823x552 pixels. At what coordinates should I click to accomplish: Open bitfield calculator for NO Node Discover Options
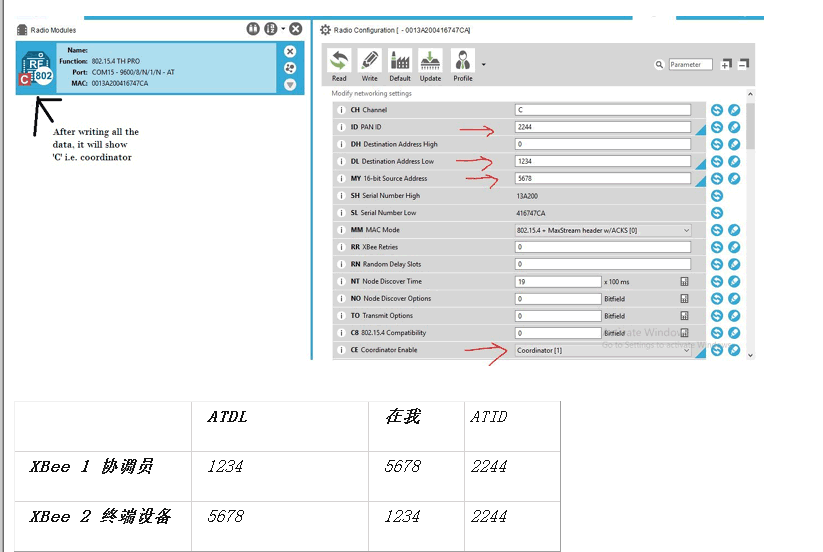[684, 299]
